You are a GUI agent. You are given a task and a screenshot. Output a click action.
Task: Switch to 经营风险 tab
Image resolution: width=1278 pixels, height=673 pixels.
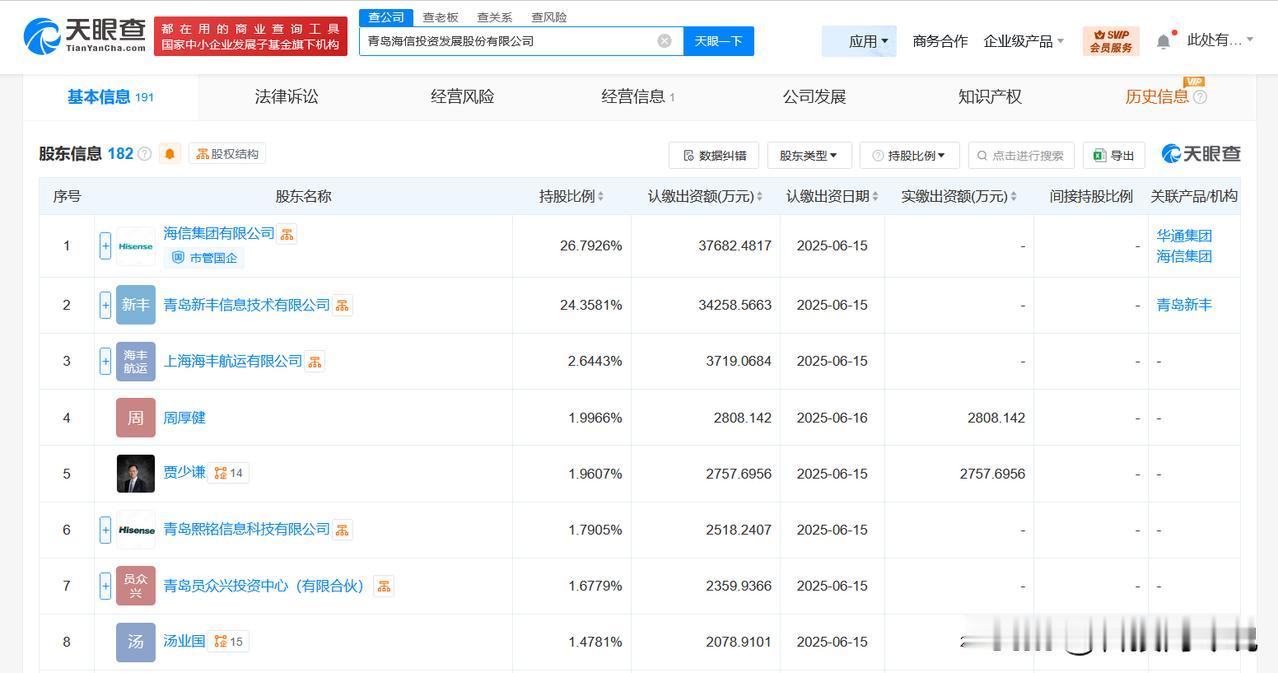[463, 97]
